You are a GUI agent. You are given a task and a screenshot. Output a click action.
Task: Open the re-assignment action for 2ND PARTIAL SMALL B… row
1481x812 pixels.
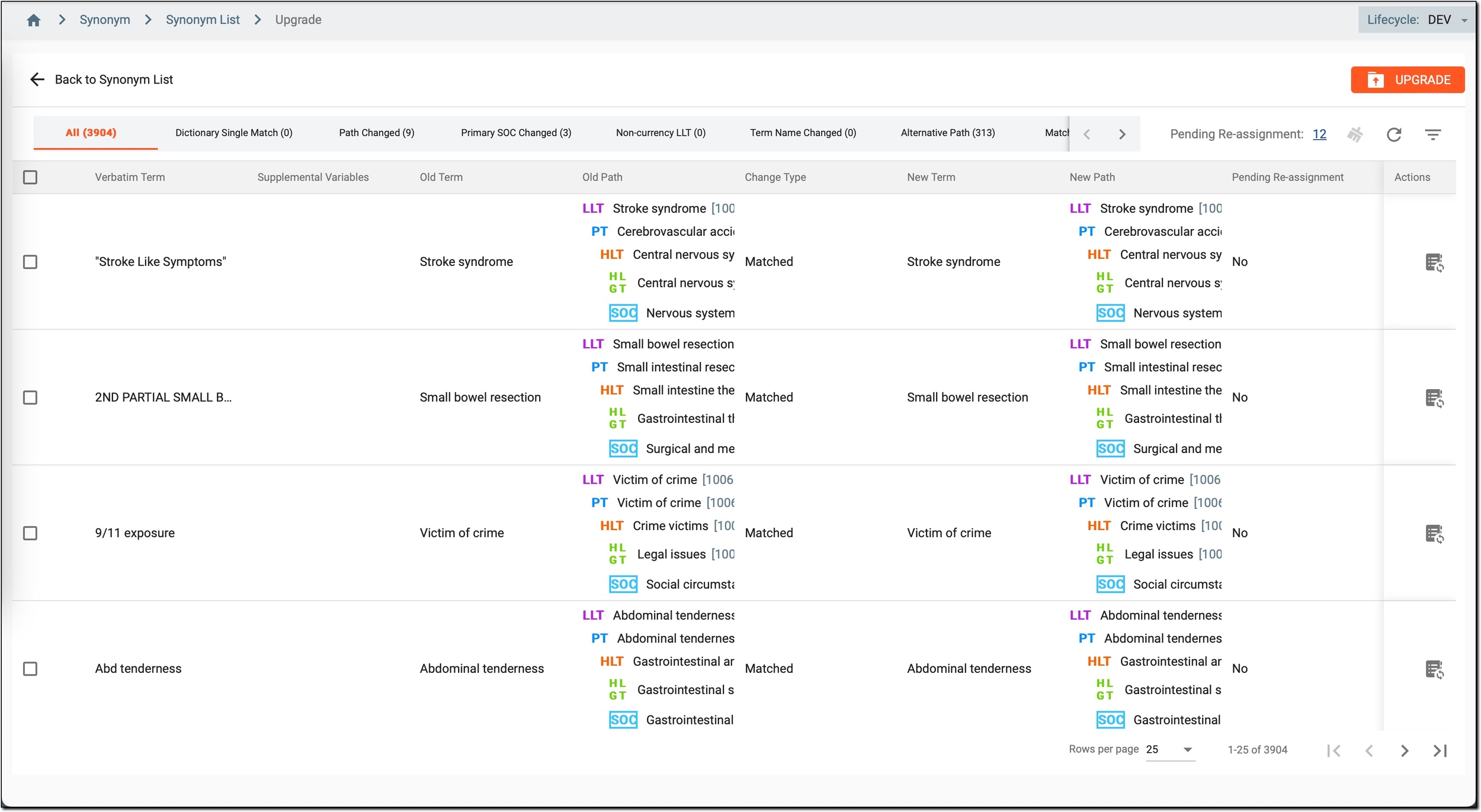(x=1434, y=398)
